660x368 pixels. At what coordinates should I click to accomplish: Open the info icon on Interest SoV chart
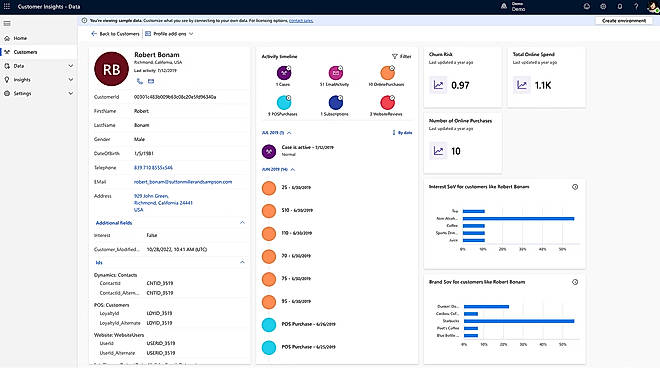pyautogui.click(x=575, y=187)
